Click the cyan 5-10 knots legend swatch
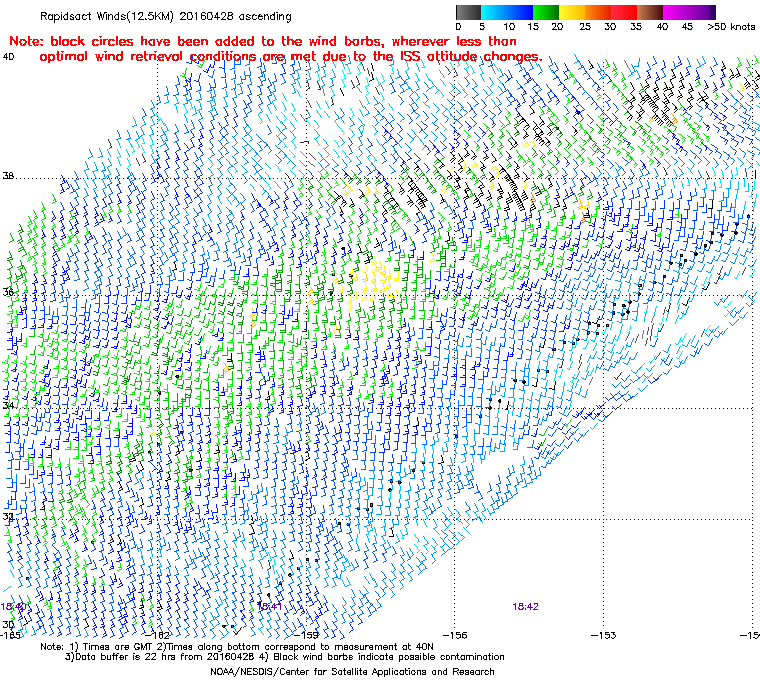 pyautogui.click(x=494, y=12)
